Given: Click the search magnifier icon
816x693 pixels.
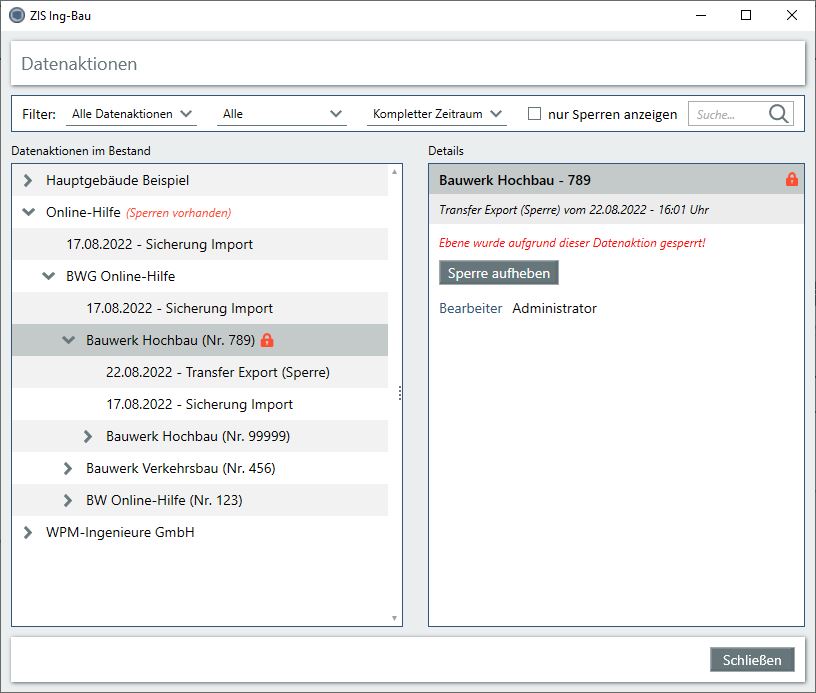Looking at the screenshot, I should [779, 114].
